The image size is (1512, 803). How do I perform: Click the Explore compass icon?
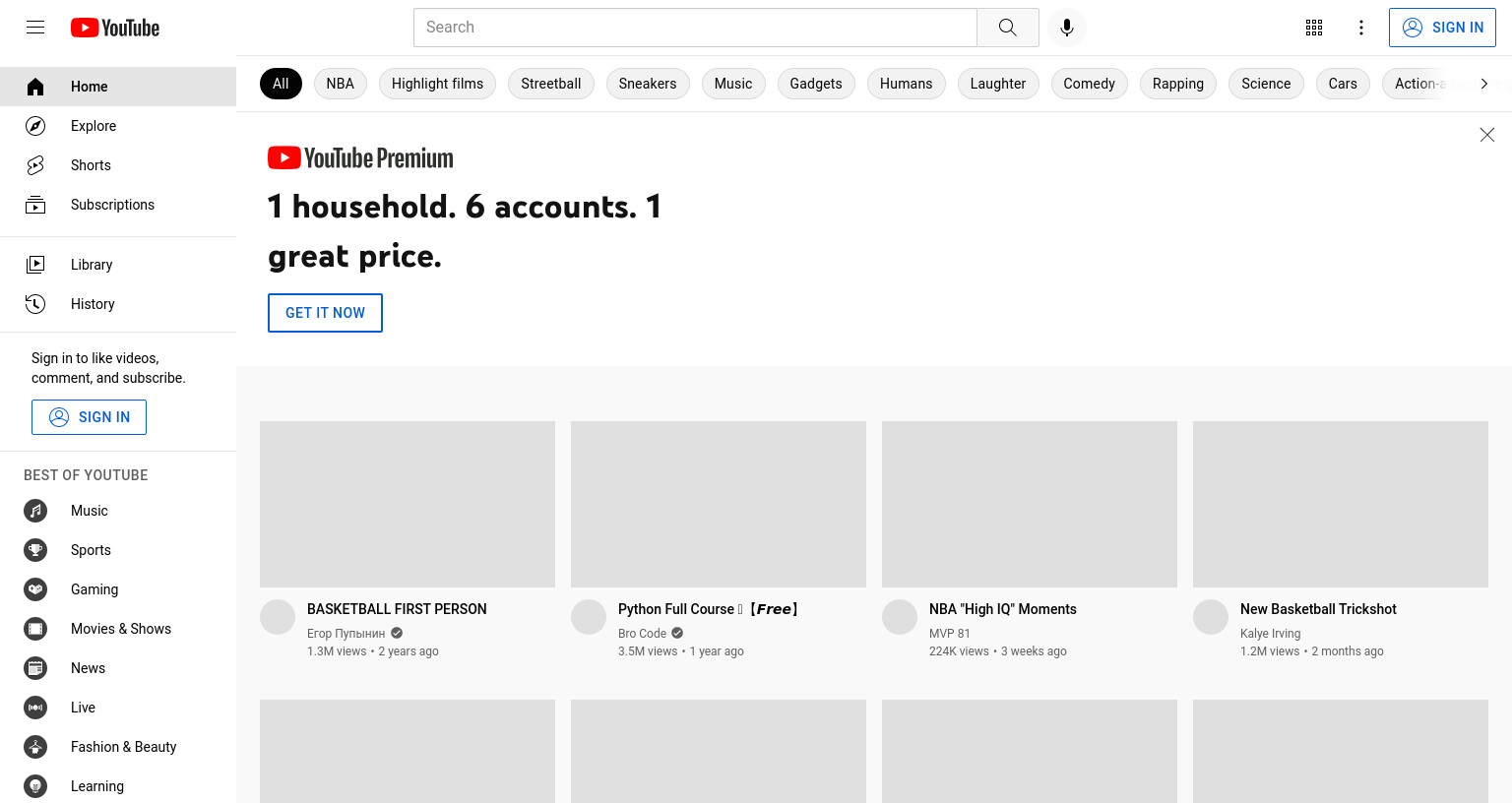(35, 126)
